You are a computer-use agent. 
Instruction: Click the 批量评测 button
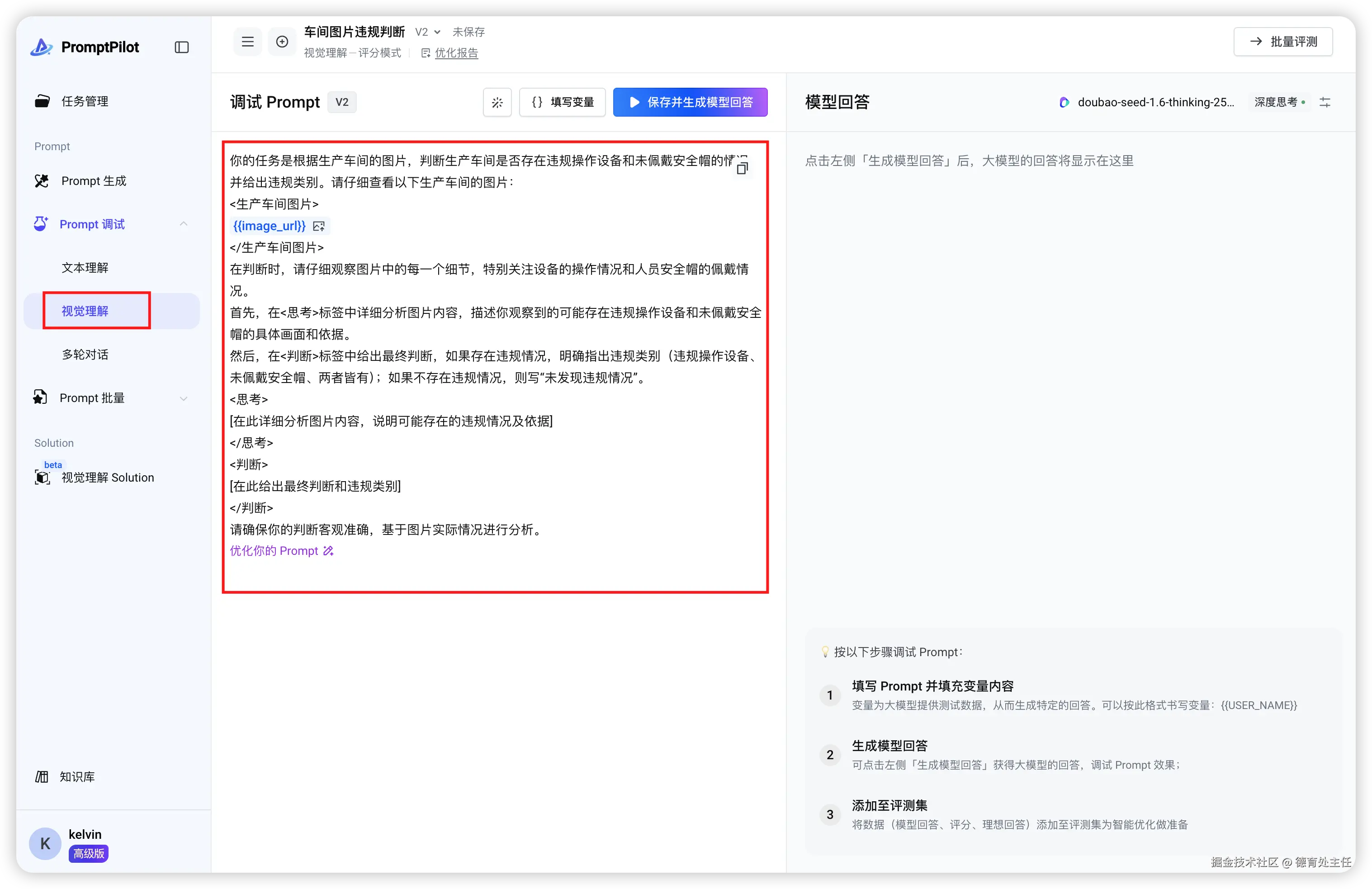click(1282, 42)
